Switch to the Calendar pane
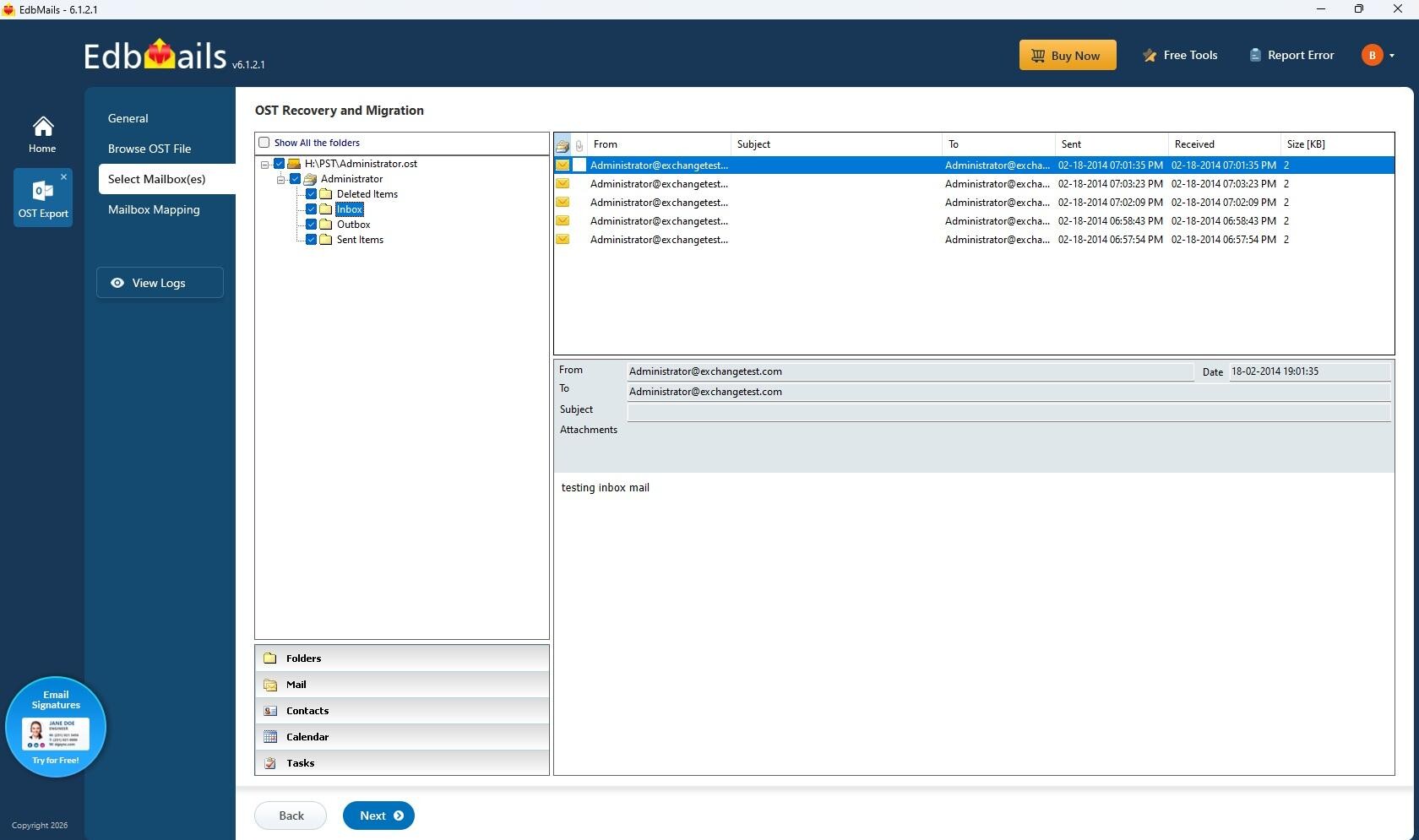The height and width of the screenshot is (840, 1419). coord(402,737)
